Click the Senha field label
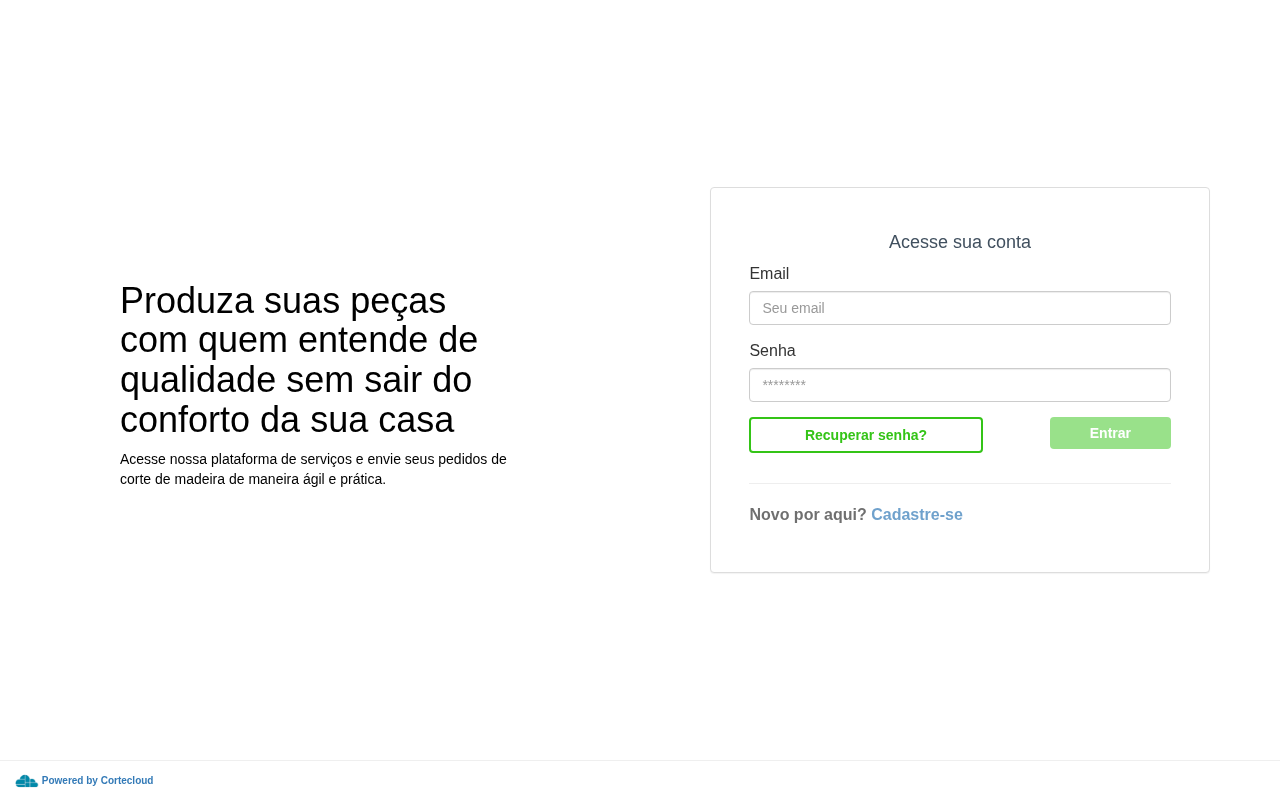This screenshot has height=800, width=1280. coord(772,351)
